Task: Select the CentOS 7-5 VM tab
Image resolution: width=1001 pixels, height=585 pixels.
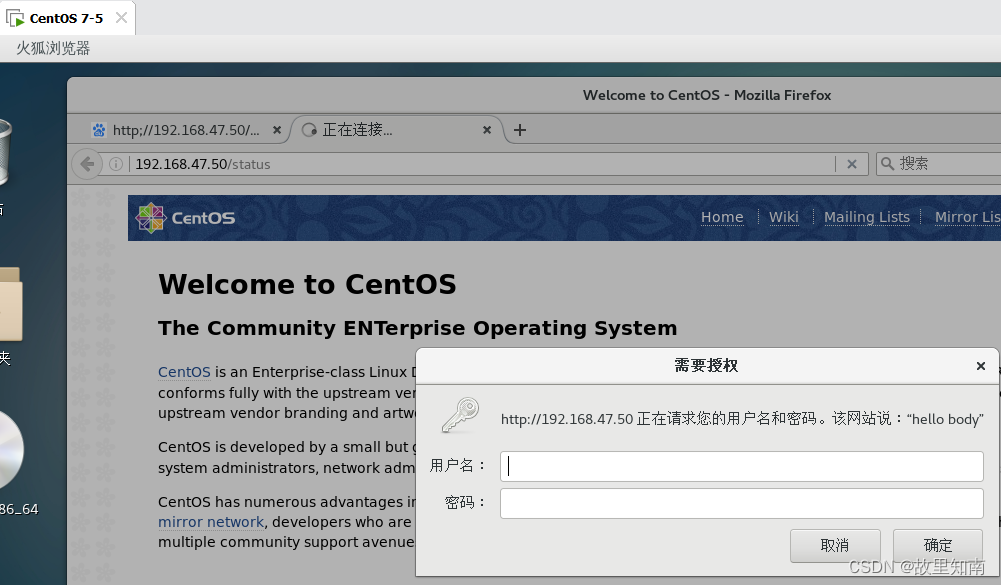Action: [x=67, y=18]
